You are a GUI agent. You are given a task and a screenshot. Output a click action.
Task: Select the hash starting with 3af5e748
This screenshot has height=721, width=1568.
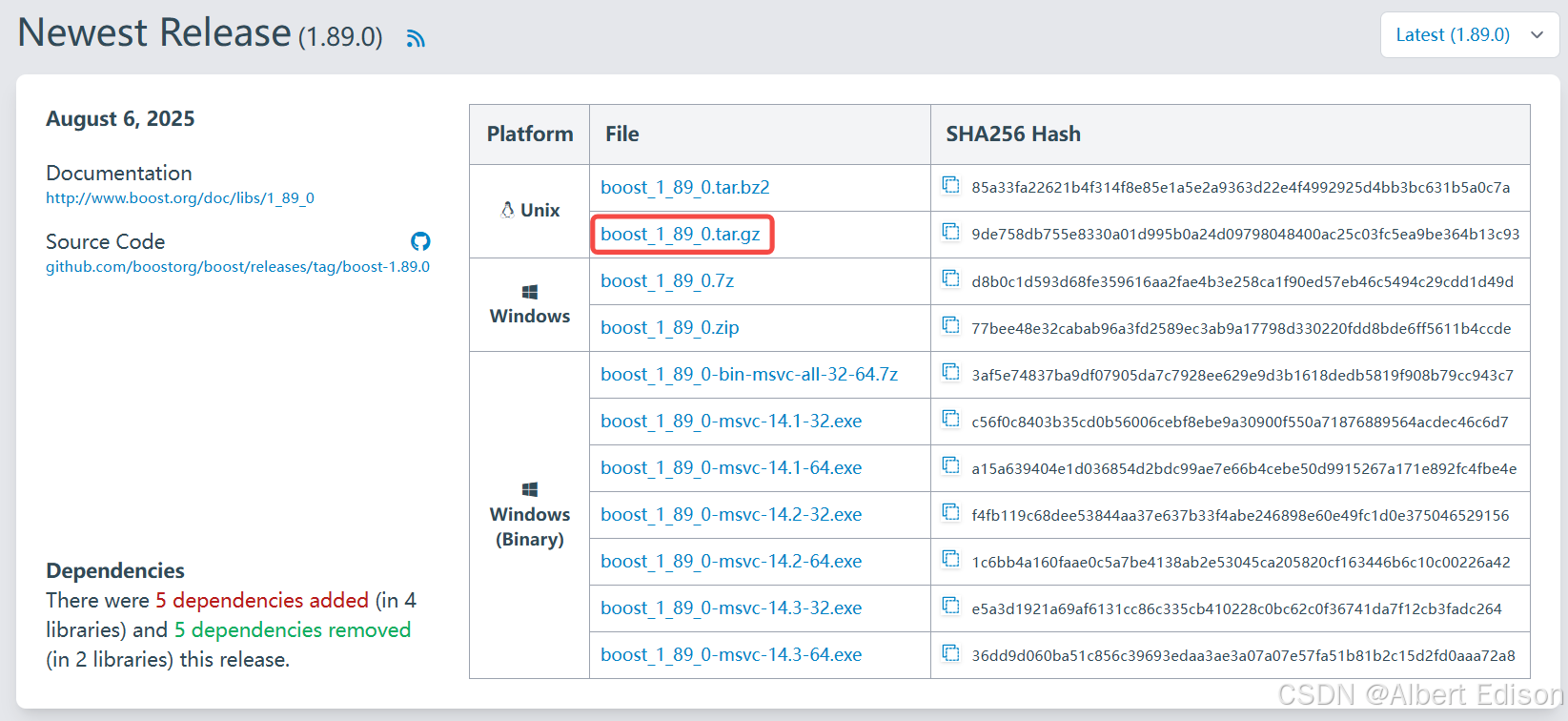(1243, 375)
